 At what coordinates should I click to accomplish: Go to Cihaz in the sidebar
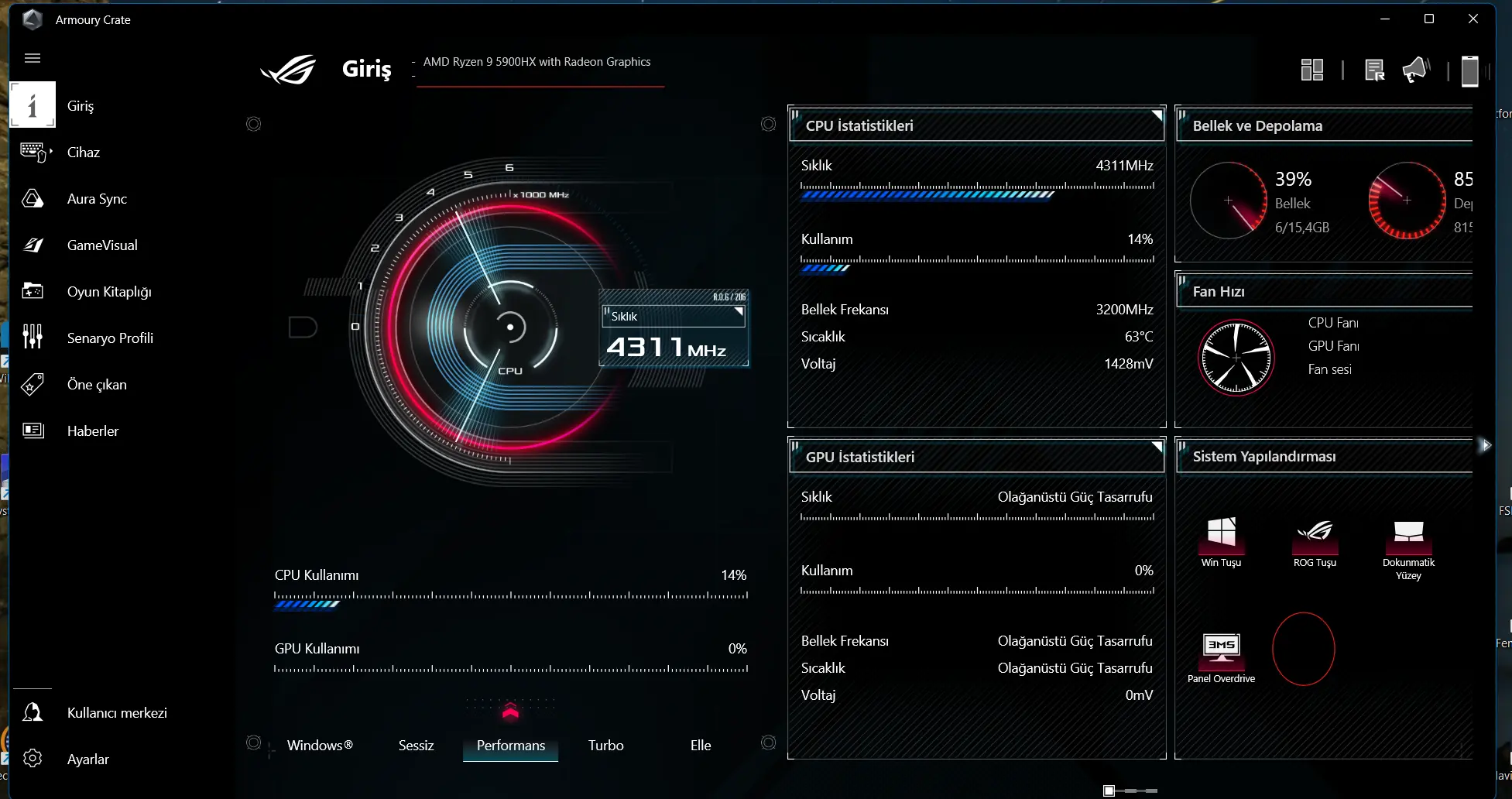click(84, 152)
